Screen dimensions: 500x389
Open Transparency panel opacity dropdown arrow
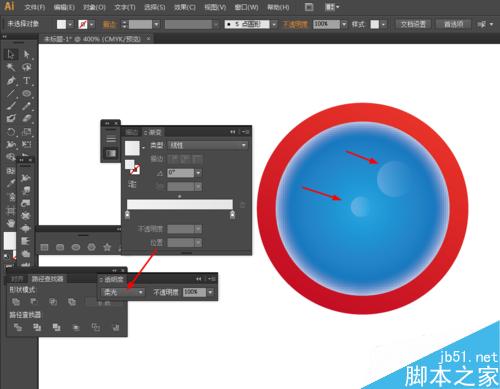coord(210,292)
